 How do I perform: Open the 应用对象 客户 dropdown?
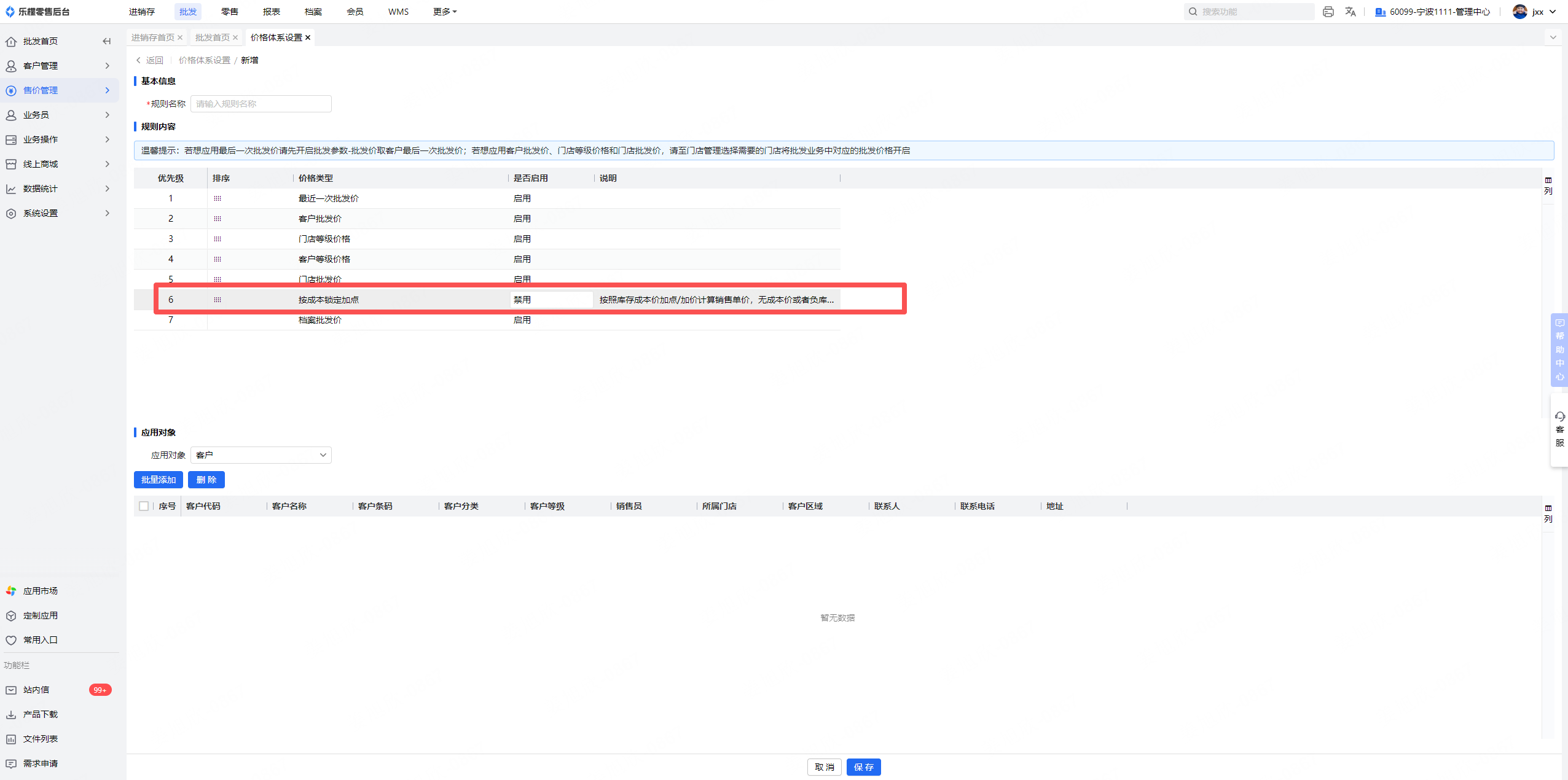(x=261, y=455)
